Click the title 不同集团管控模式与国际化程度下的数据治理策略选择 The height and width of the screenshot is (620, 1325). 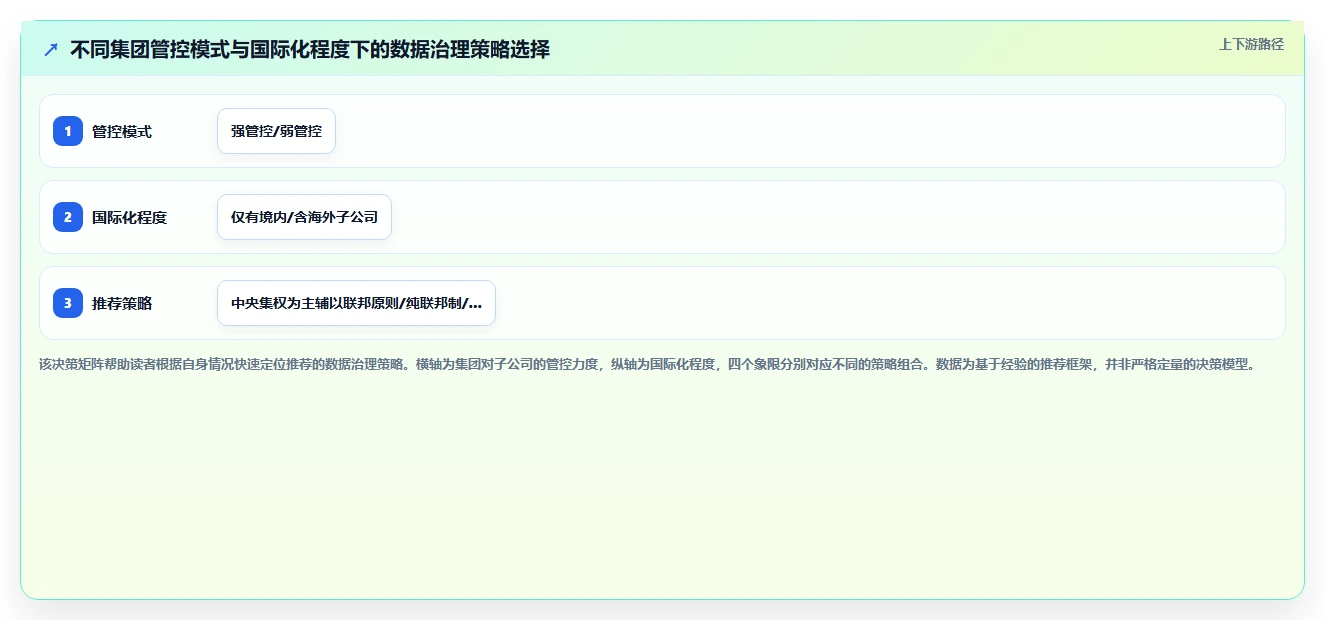[310, 49]
